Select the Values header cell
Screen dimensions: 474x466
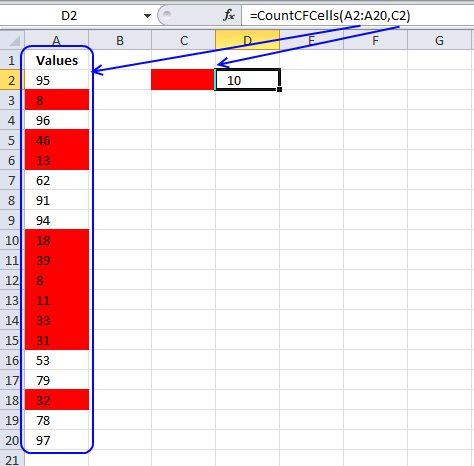tap(57, 60)
